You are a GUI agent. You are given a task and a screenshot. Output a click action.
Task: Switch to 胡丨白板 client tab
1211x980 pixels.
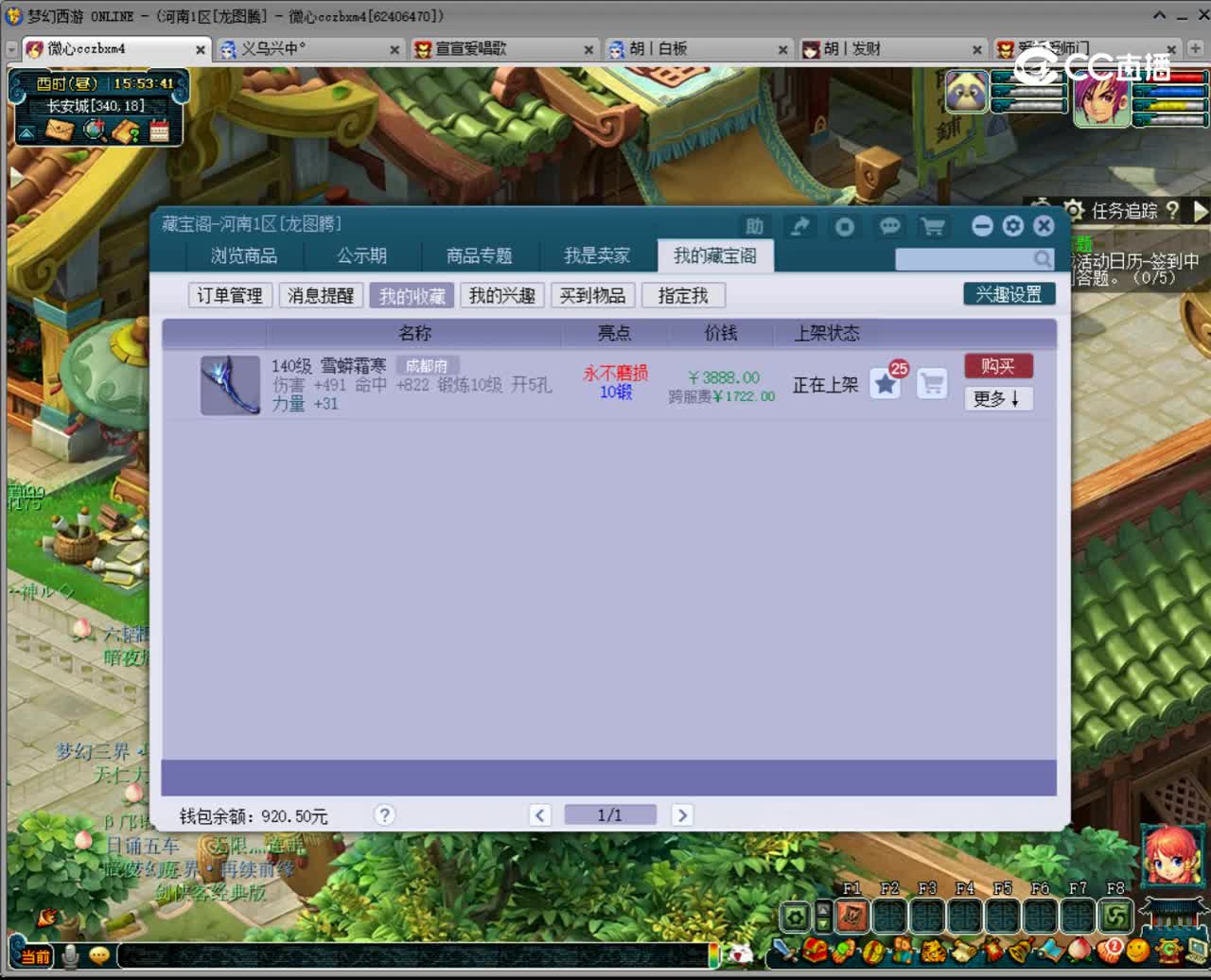699,49
